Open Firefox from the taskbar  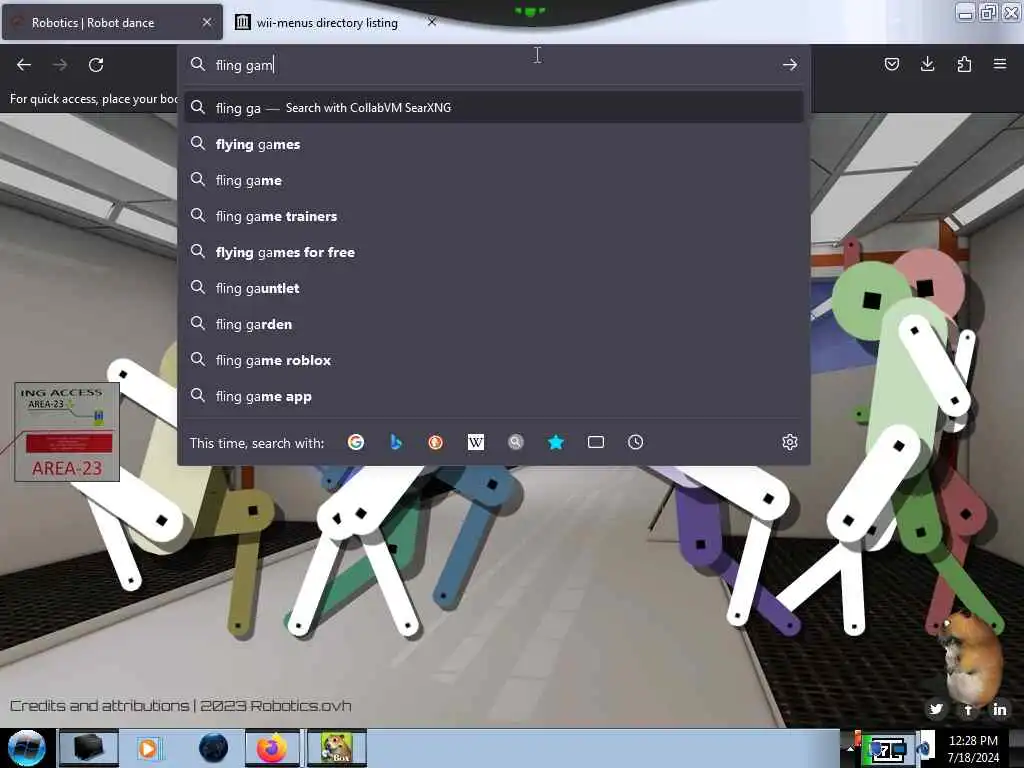click(x=272, y=748)
